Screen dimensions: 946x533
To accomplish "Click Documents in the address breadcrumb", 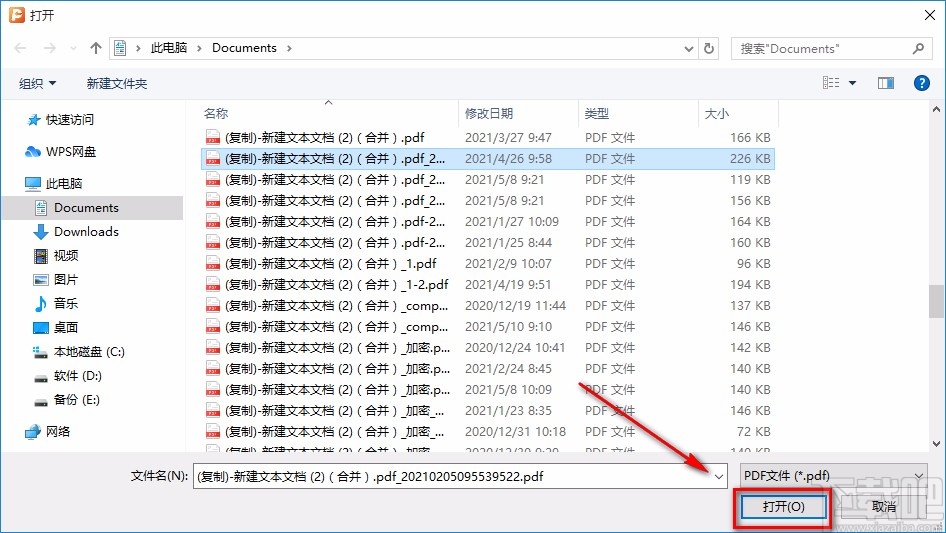I will coord(244,48).
